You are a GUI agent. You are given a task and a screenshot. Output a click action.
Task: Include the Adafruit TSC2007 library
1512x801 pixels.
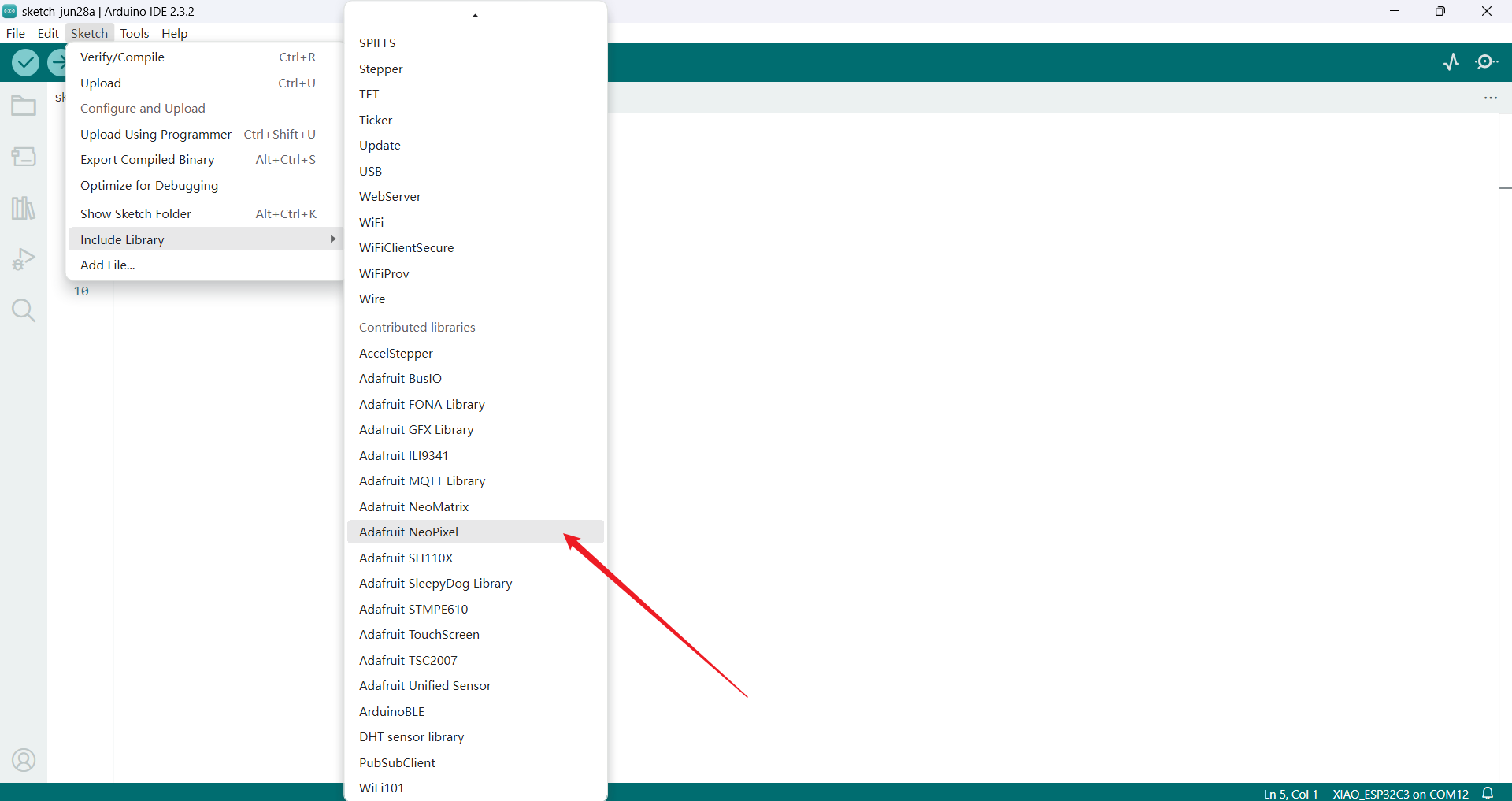click(476, 661)
